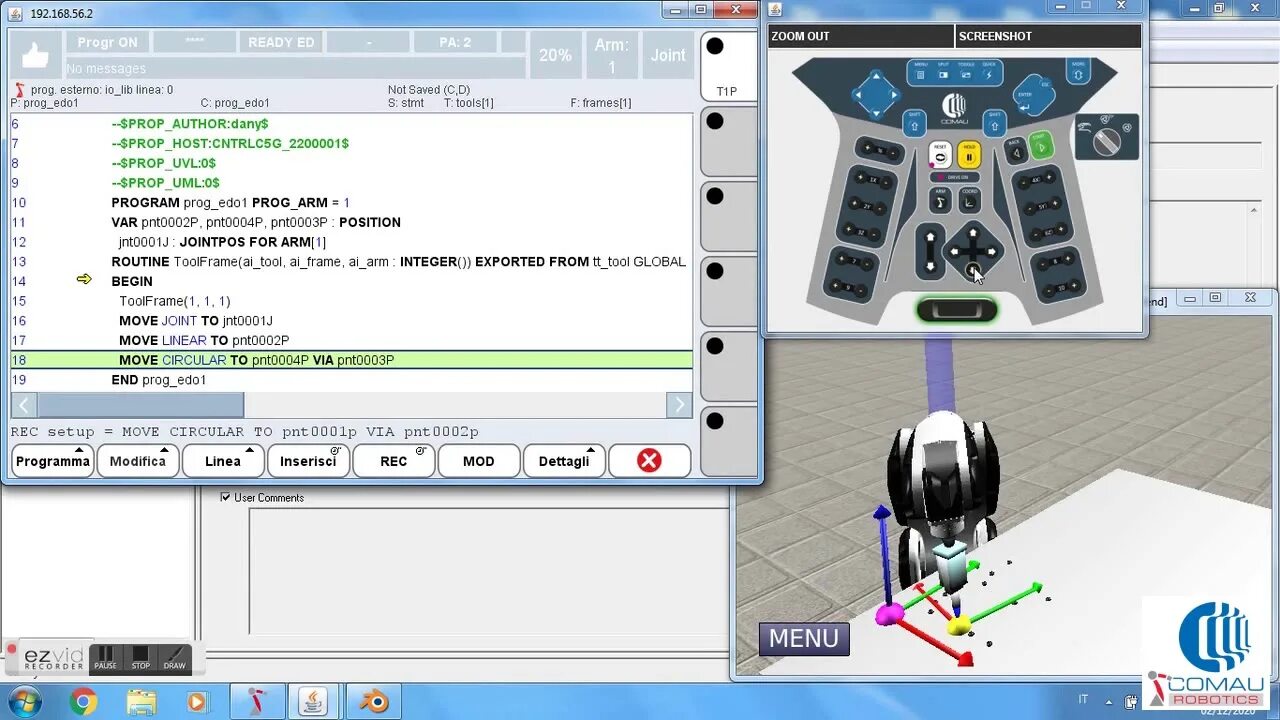The image size is (1280, 720).
Task: Select line 15 ToolFrame(1, 1, 1)
Action: coord(351,301)
